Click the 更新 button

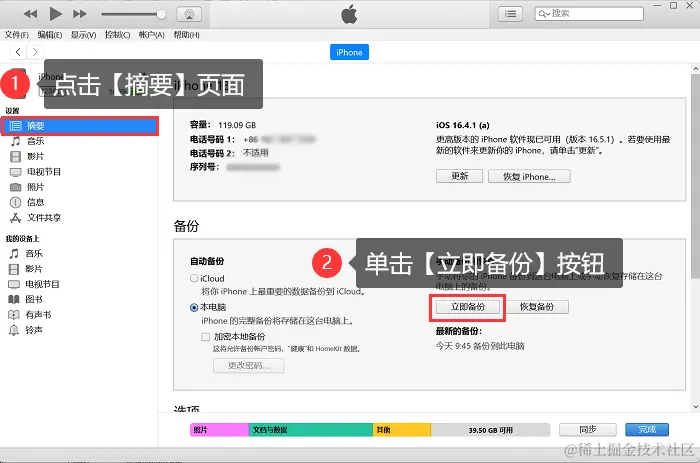459,176
